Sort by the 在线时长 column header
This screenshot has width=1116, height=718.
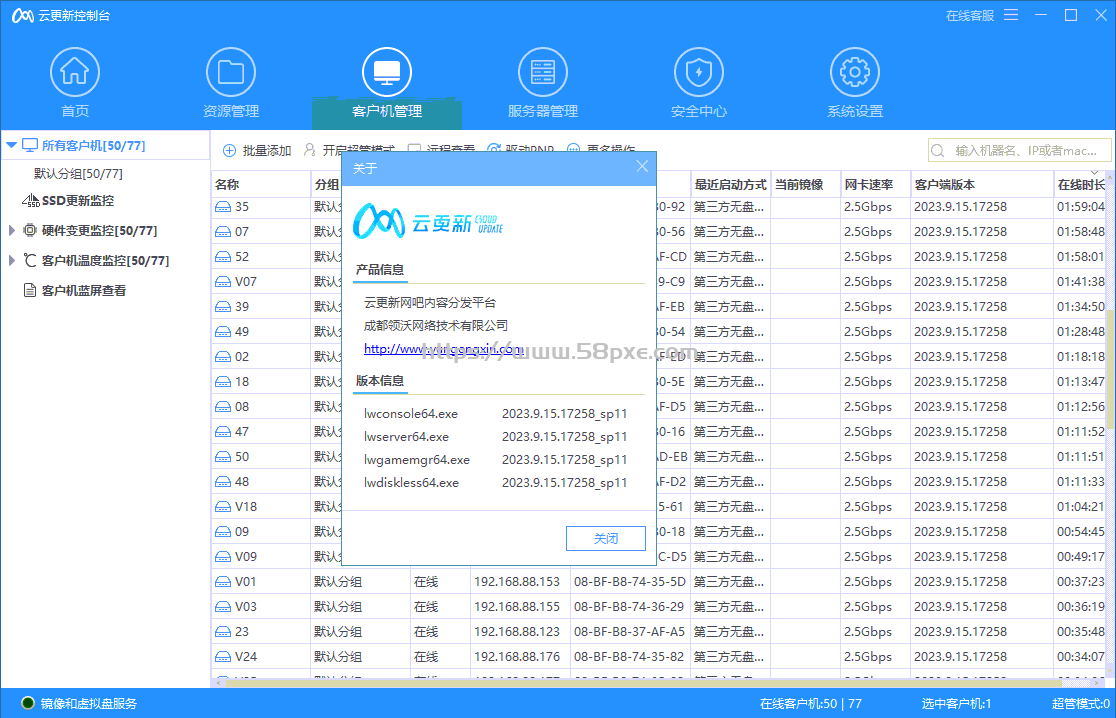pos(1080,184)
